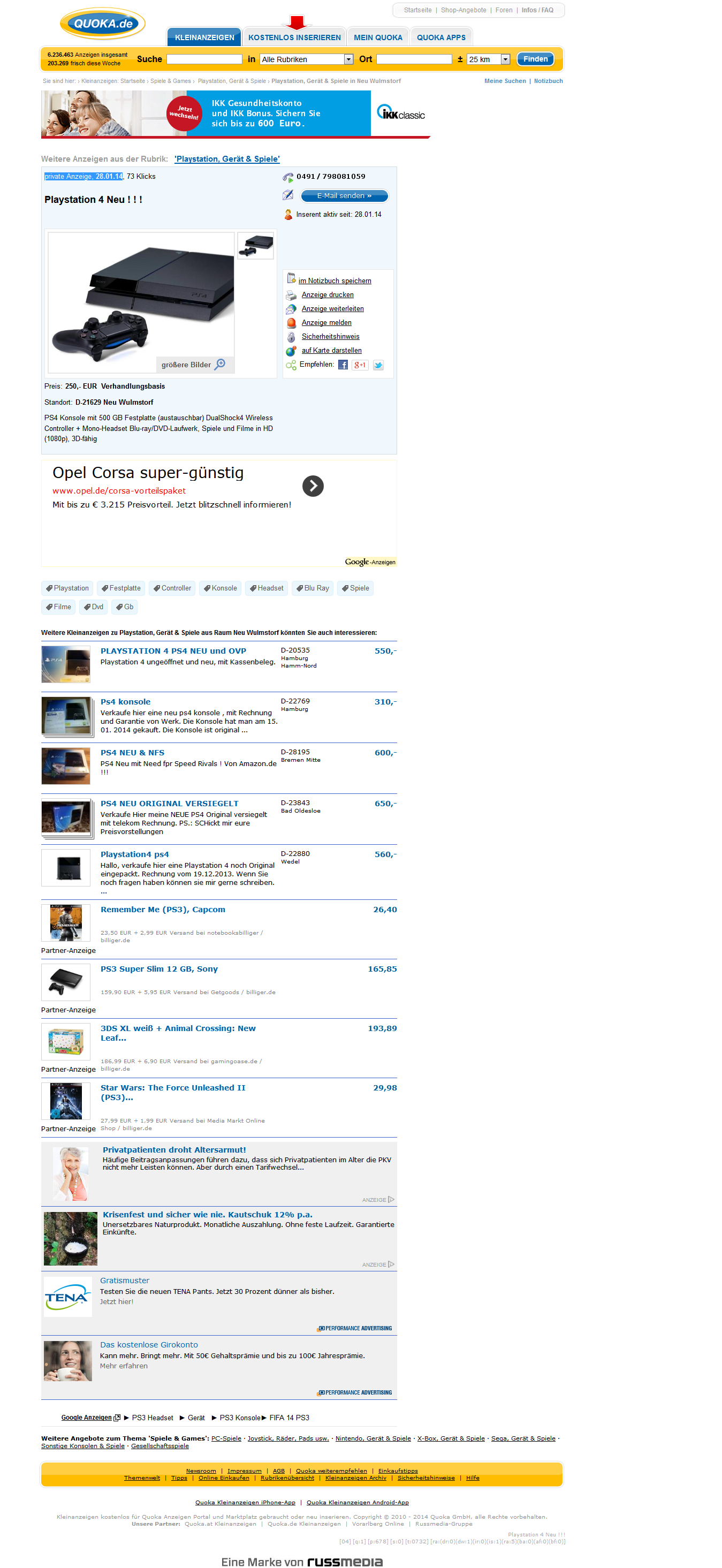722x1568 pixels.
Task: Select the Festplatte tag
Action: pos(120,588)
